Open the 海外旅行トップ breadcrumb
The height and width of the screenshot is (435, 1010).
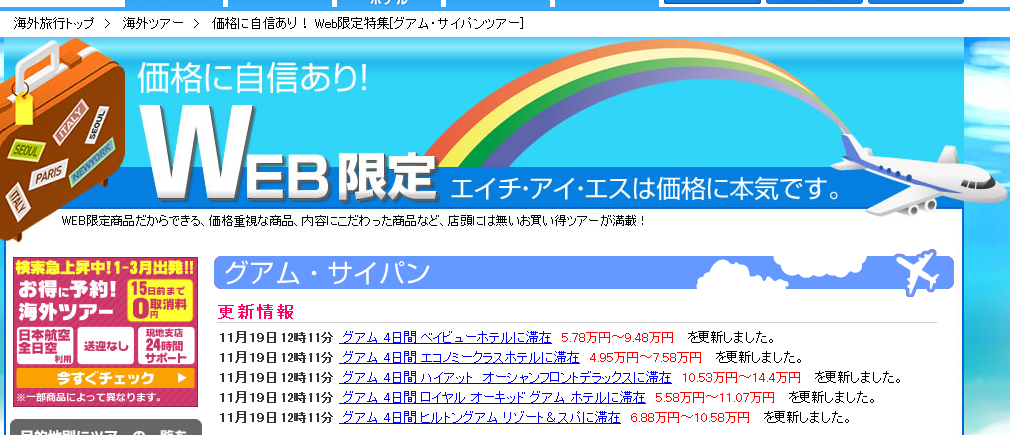tap(54, 23)
